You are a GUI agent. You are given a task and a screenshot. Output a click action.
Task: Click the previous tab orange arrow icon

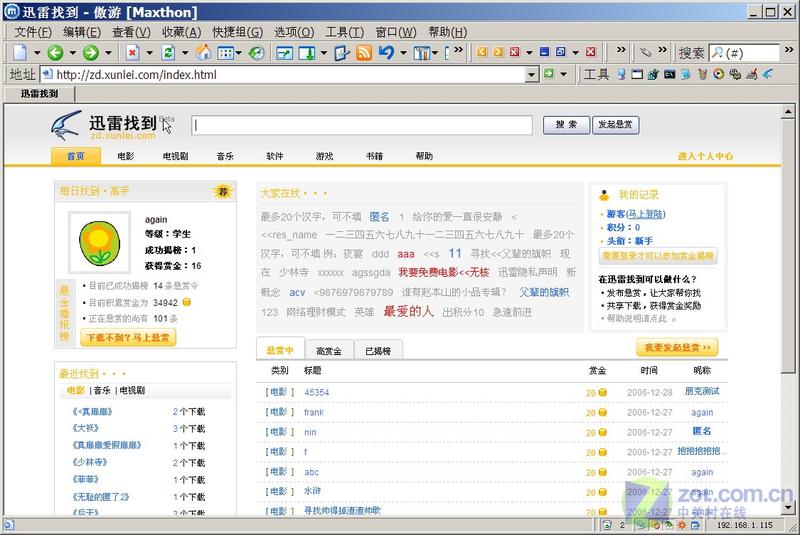click(x=482, y=52)
